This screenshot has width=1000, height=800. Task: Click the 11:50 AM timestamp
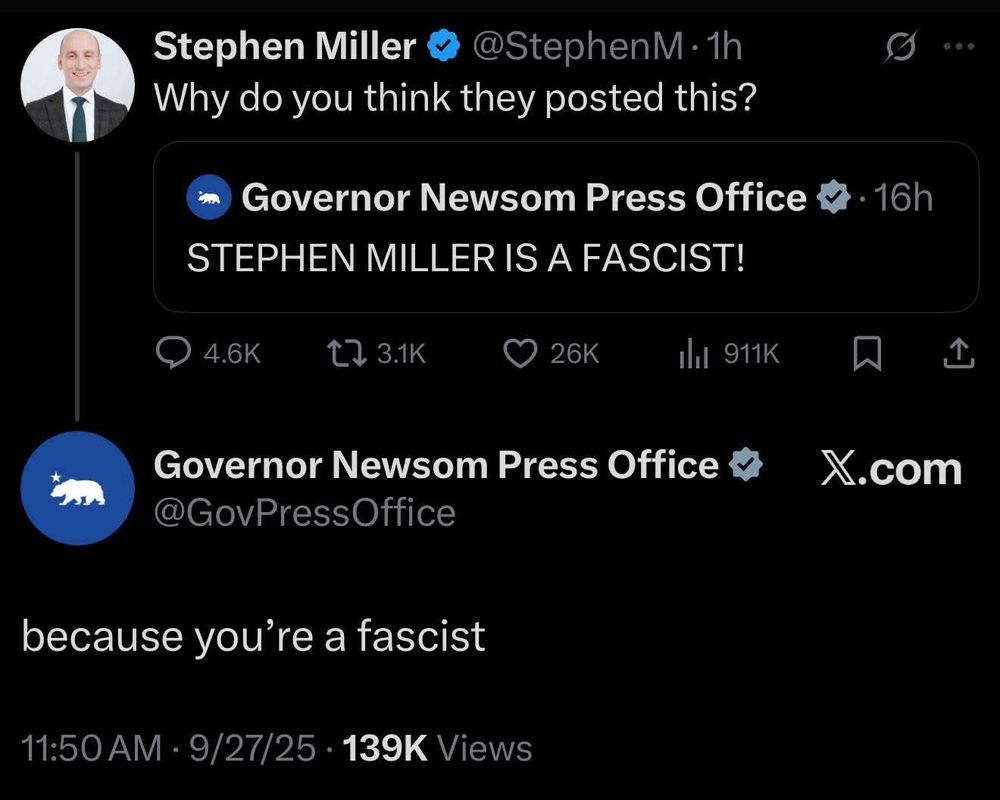[90, 747]
